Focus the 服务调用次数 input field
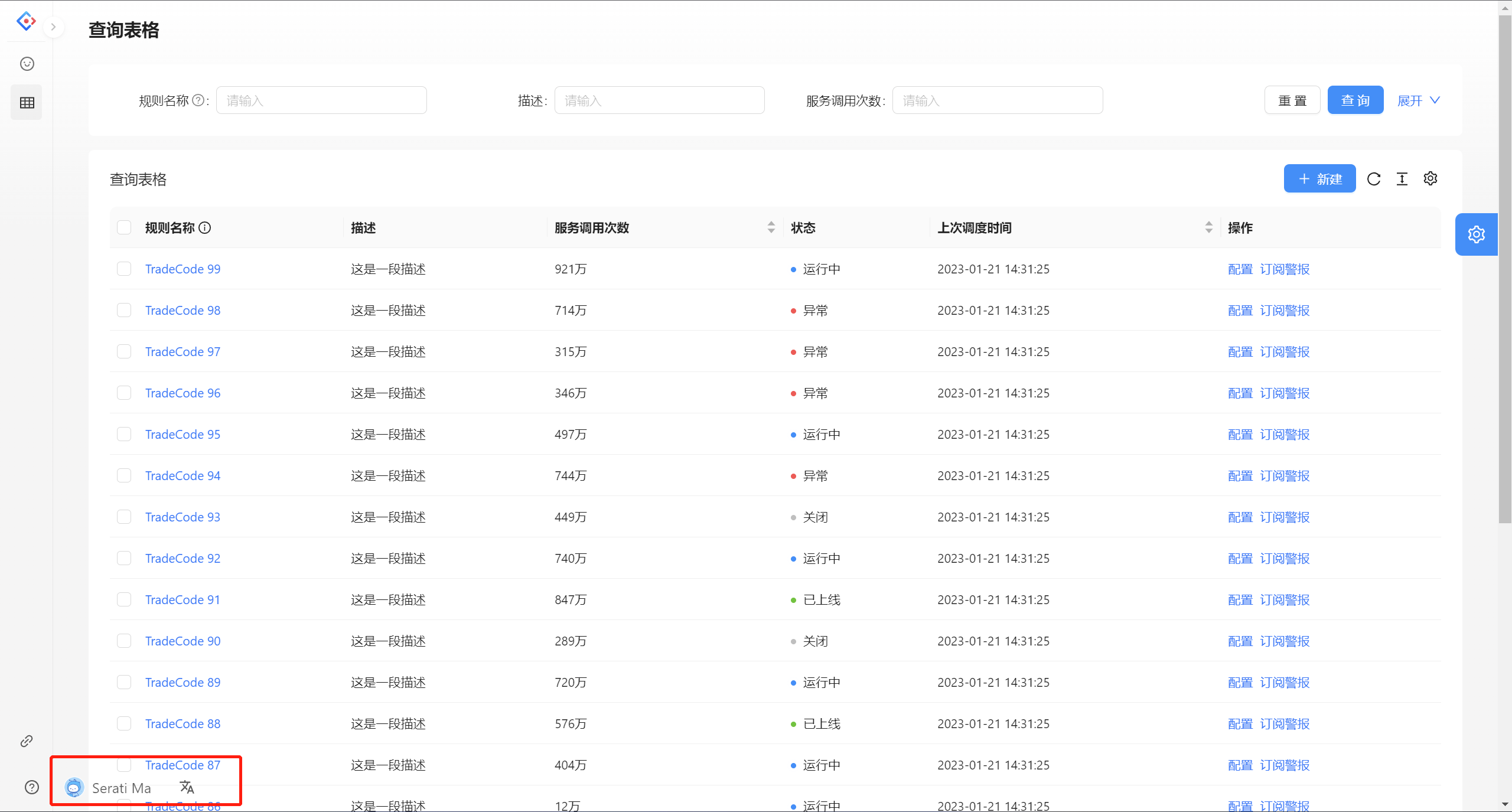The height and width of the screenshot is (812, 1512). (998, 100)
